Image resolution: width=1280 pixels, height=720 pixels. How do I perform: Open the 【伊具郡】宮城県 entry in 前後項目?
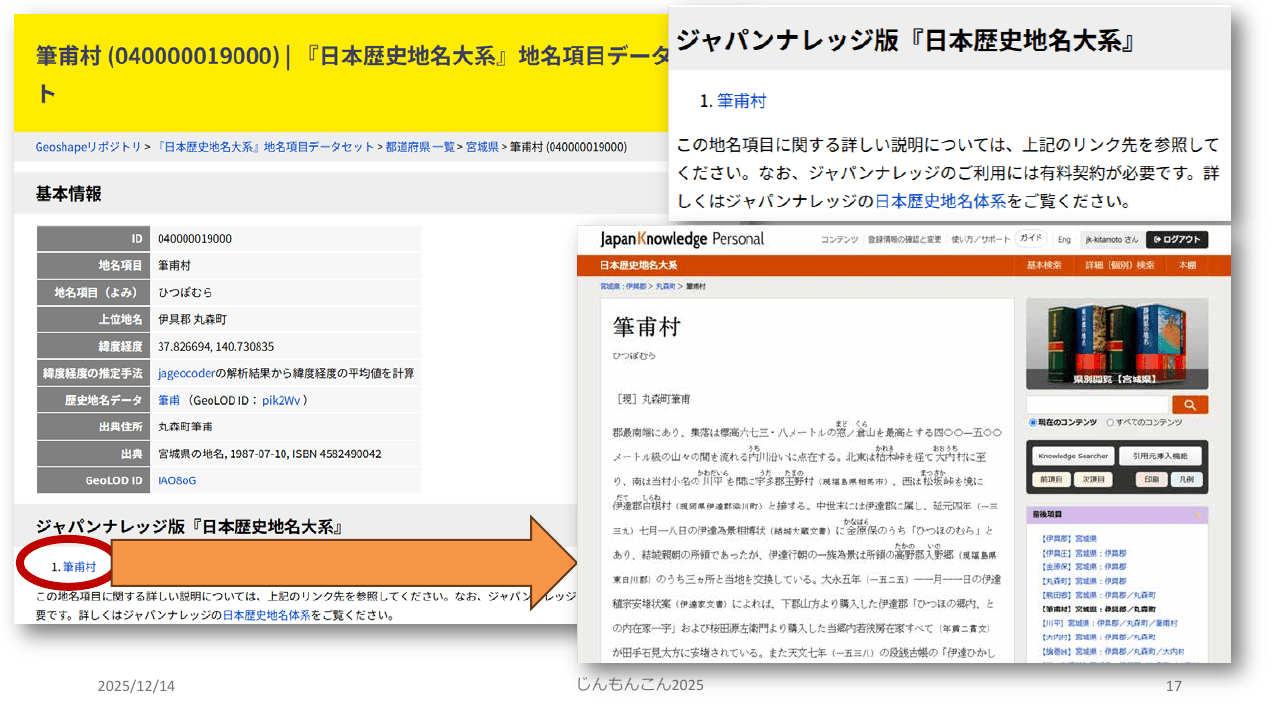pyautogui.click(x=1069, y=539)
